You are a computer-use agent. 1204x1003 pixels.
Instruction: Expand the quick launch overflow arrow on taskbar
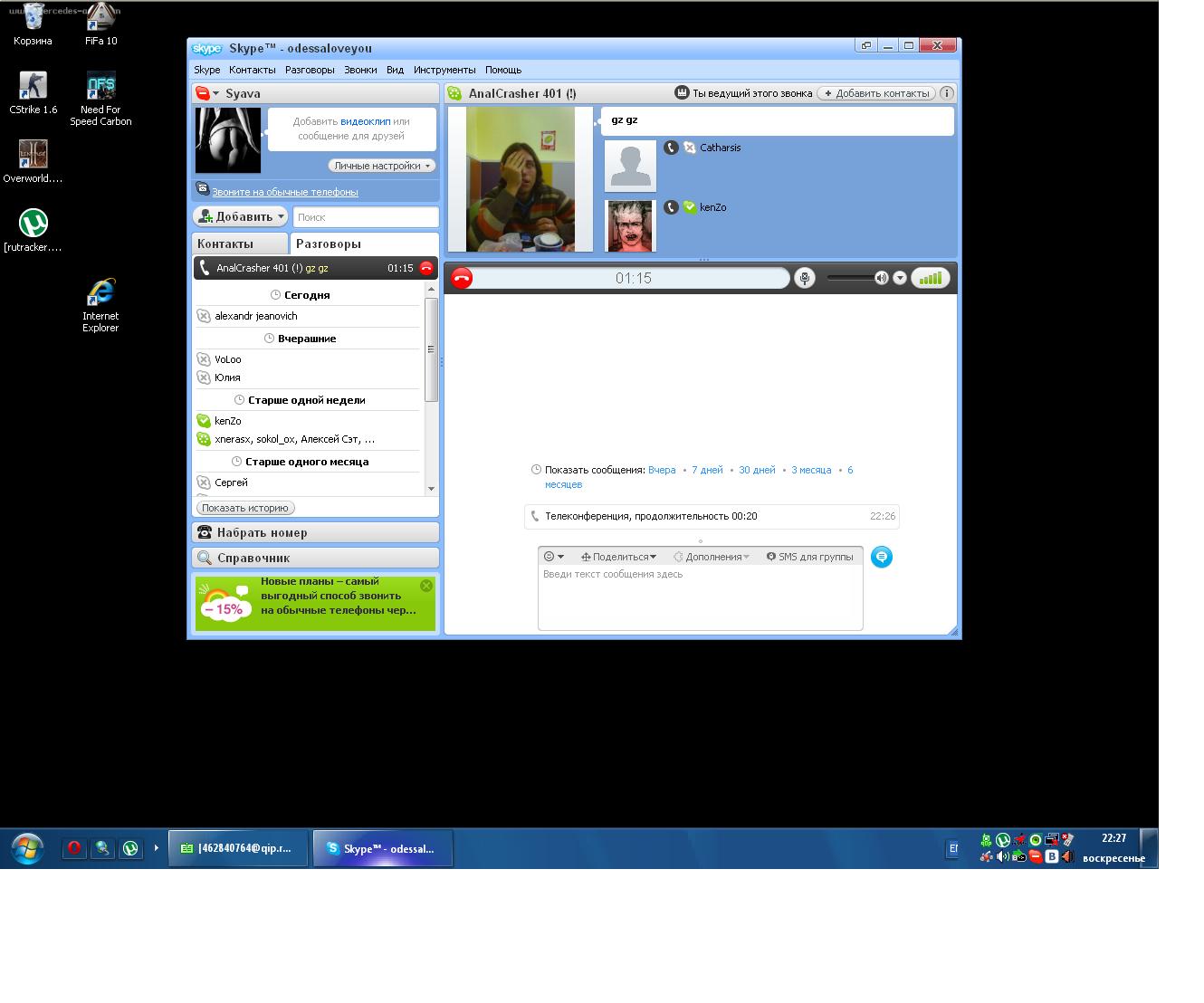(156, 848)
